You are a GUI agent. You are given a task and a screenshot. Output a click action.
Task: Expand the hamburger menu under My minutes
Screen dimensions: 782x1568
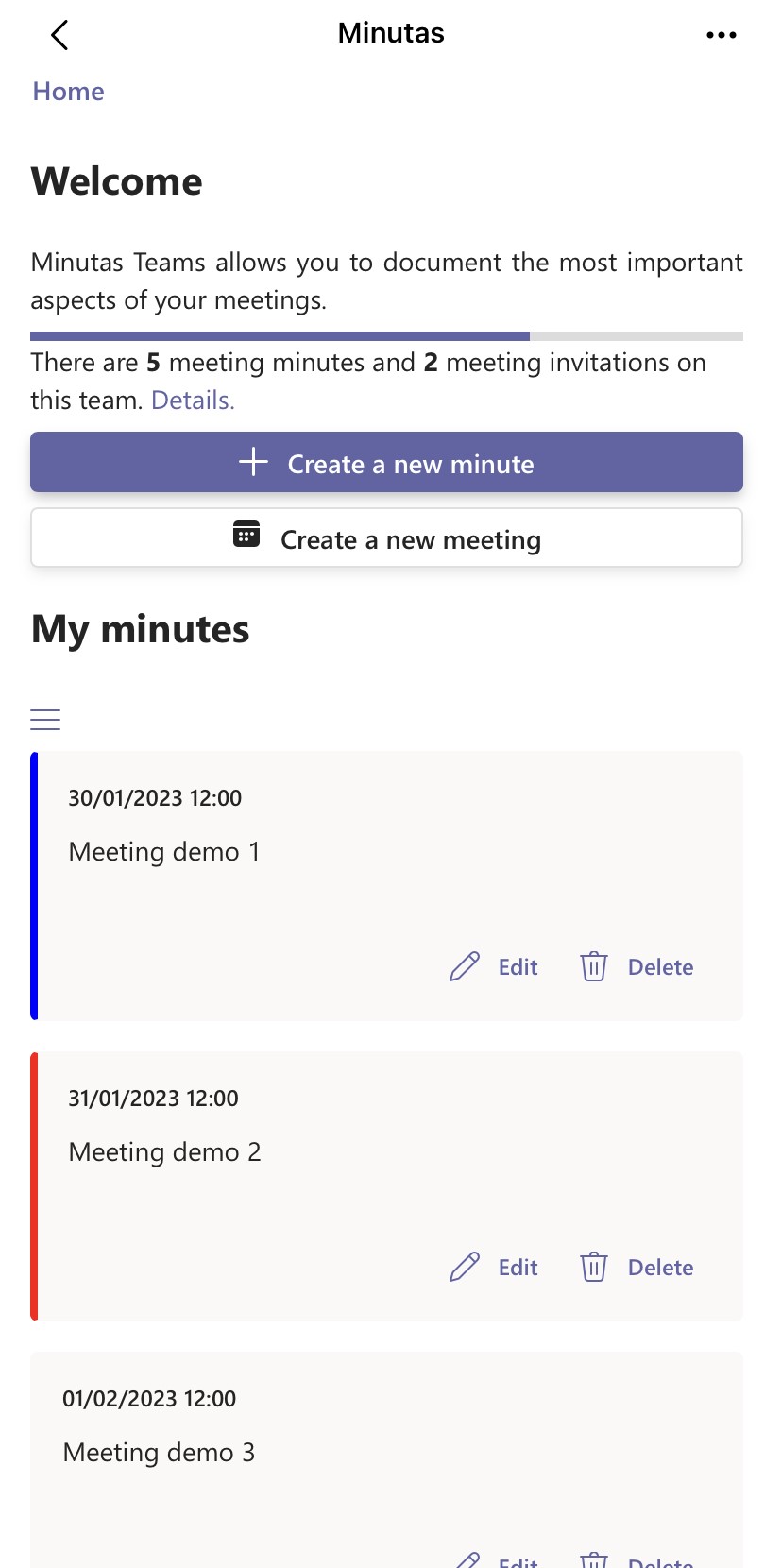(45, 720)
